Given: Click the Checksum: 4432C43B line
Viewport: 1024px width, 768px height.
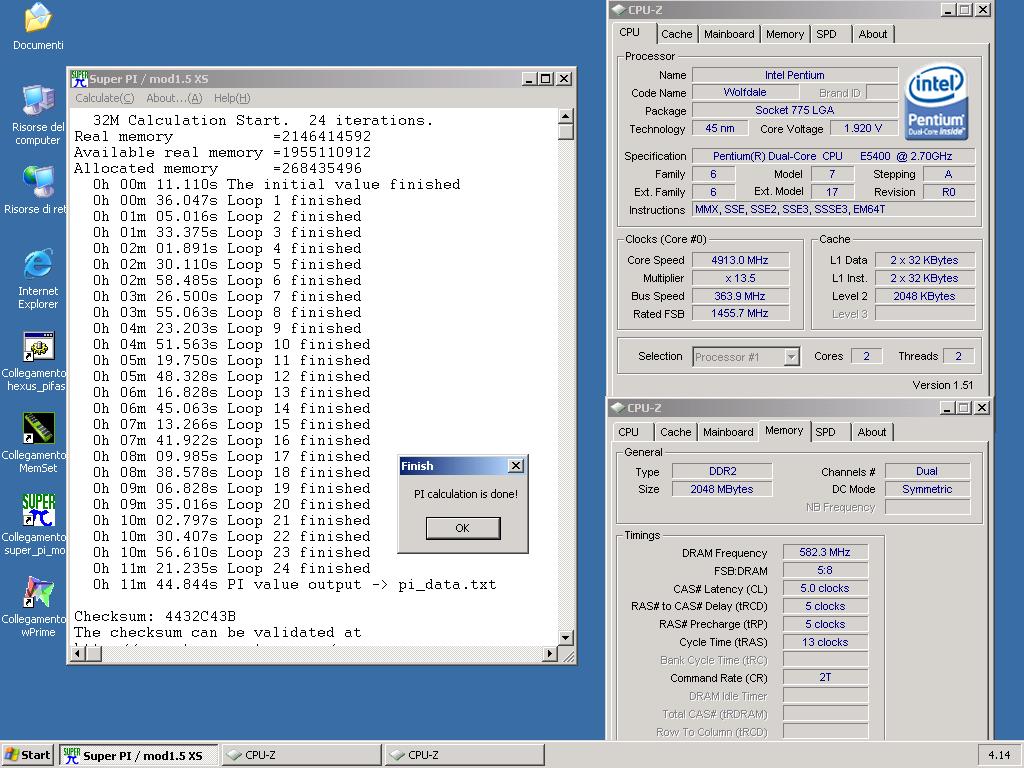Looking at the screenshot, I should pyautogui.click(x=155, y=616).
